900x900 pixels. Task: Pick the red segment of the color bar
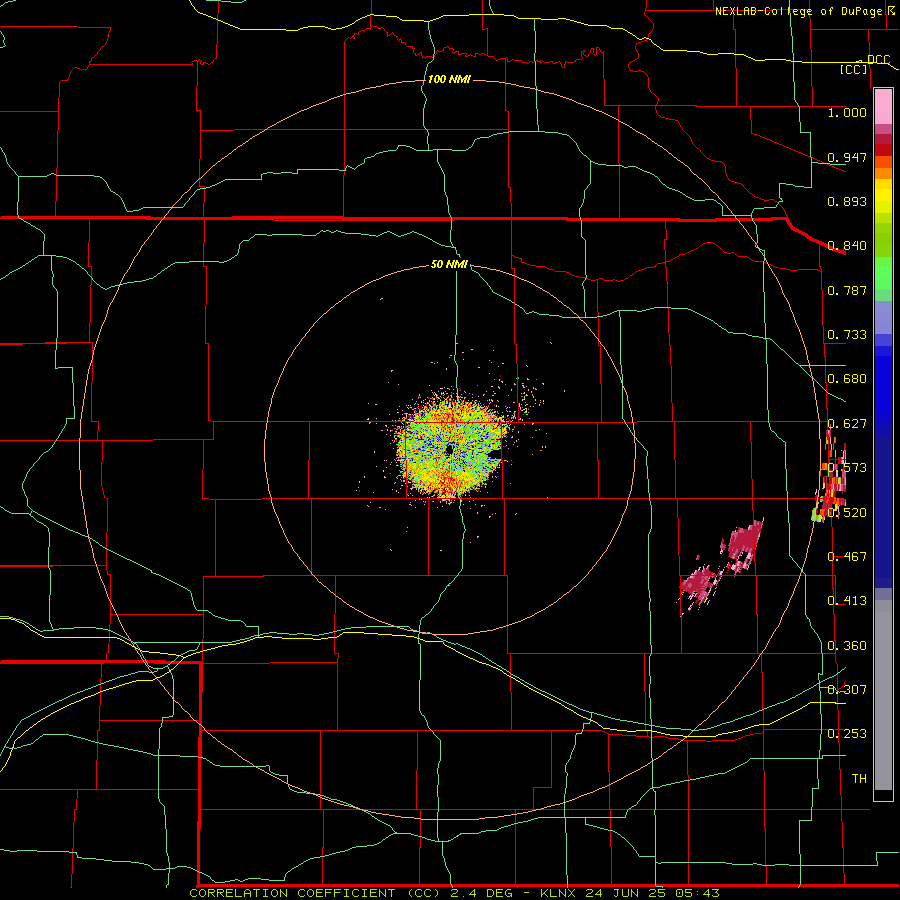click(x=883, y=150)
